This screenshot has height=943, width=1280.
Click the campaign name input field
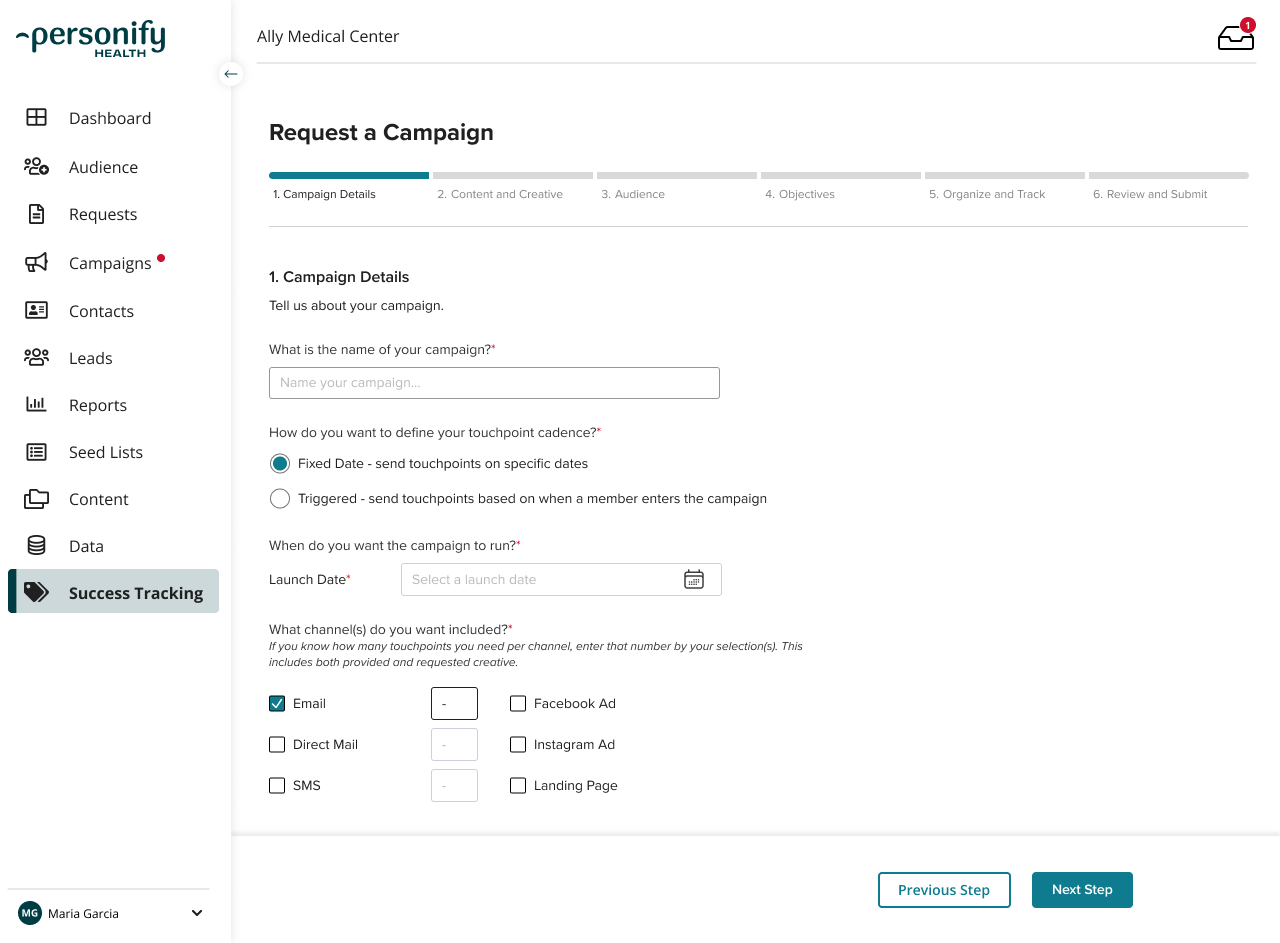pos(494,383)
